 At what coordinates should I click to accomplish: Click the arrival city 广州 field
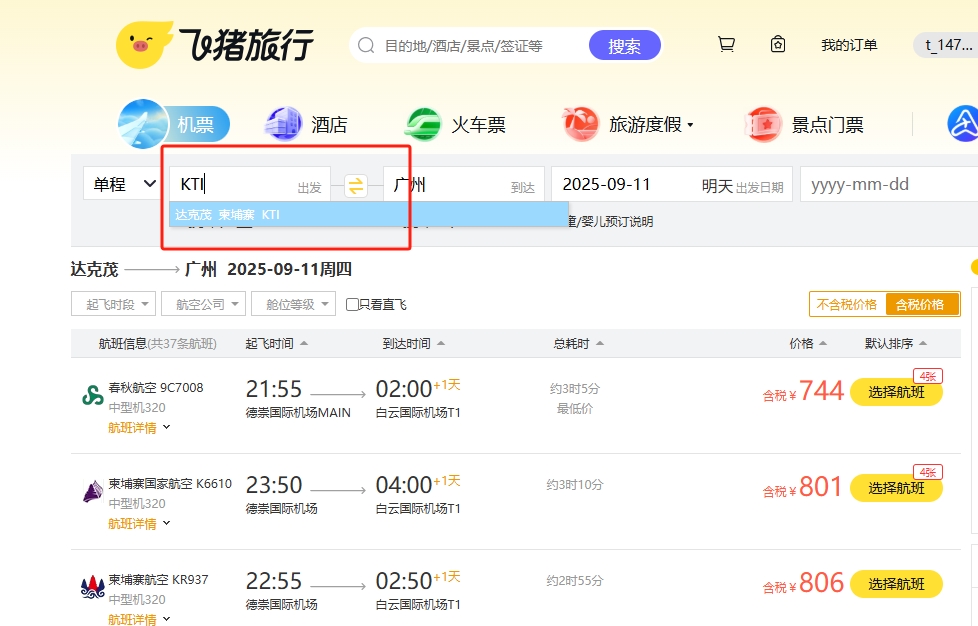pos(463,184)
